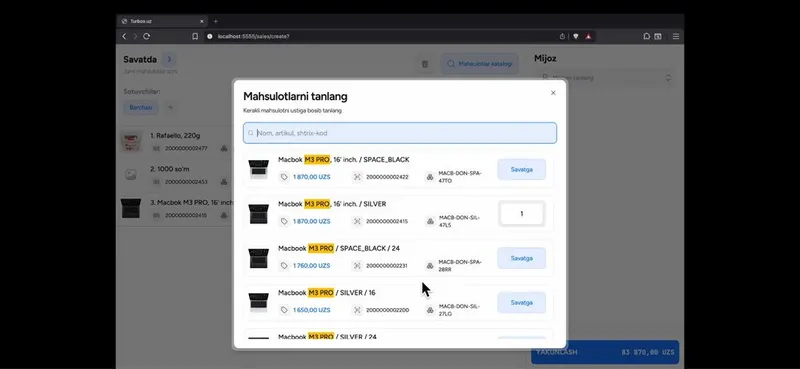Click title Macbok M3 PRO, 16' inch. / SPACE_BLACK
The width and height of the screenshot is (800, 369).
pyautogui.click(x=343, y=160)
